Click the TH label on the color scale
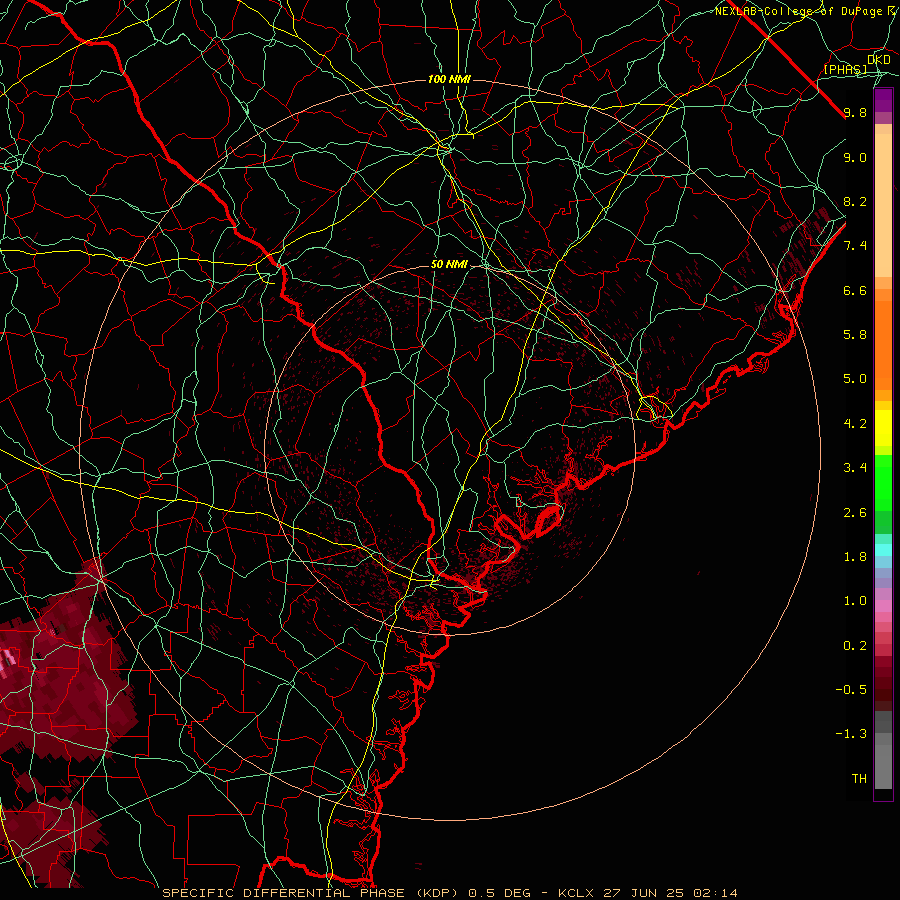The image size is (900, 900). pos(859,779)
